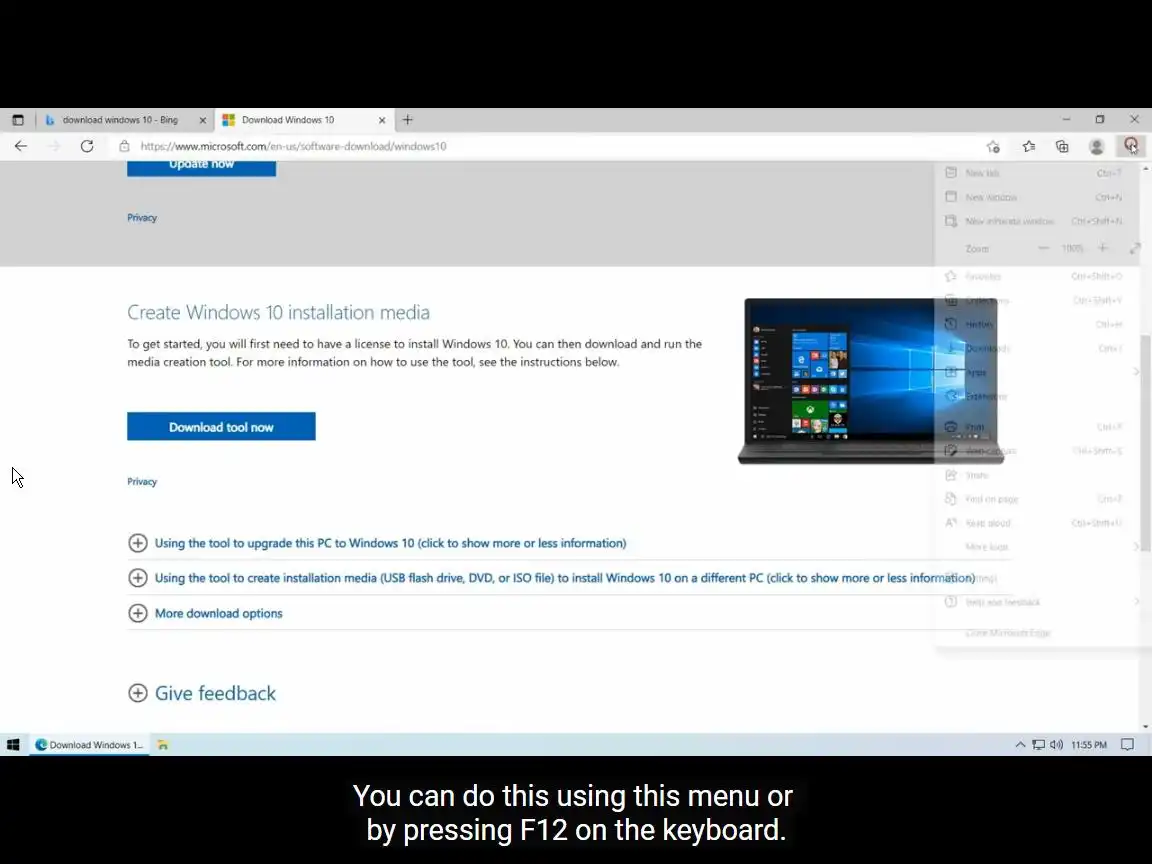Open Privacy link below 'Download tool now'
1152x864 pixels.
[x=142, y=481]
